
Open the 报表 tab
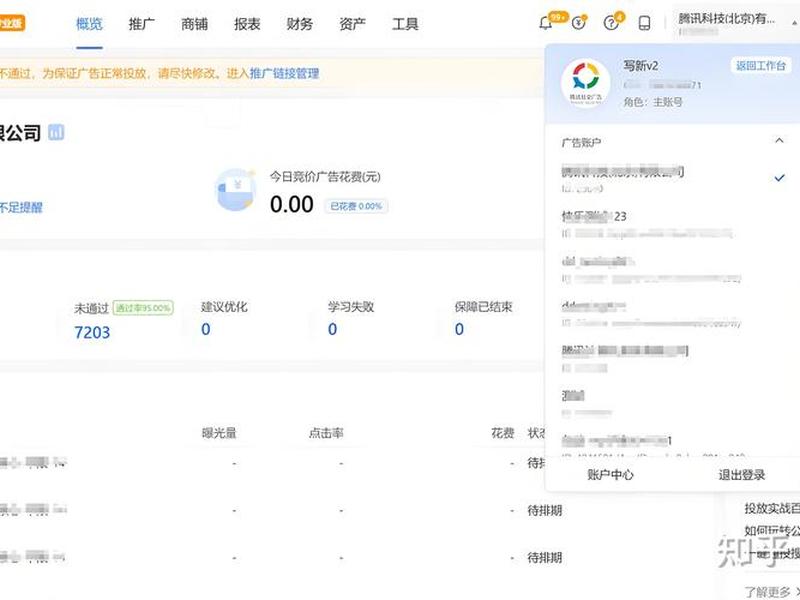pyautogui.click(x=247, y=23)
